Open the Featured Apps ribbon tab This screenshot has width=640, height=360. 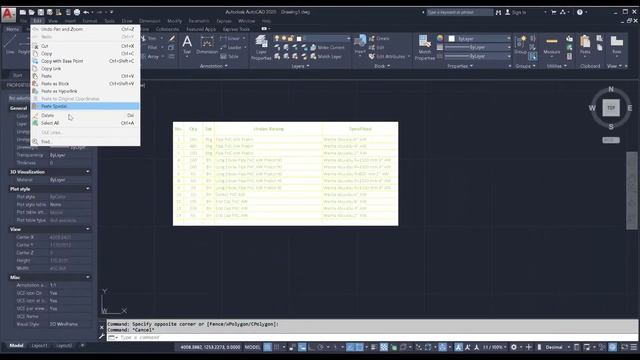pyautogui.click(x=201, y=29)
